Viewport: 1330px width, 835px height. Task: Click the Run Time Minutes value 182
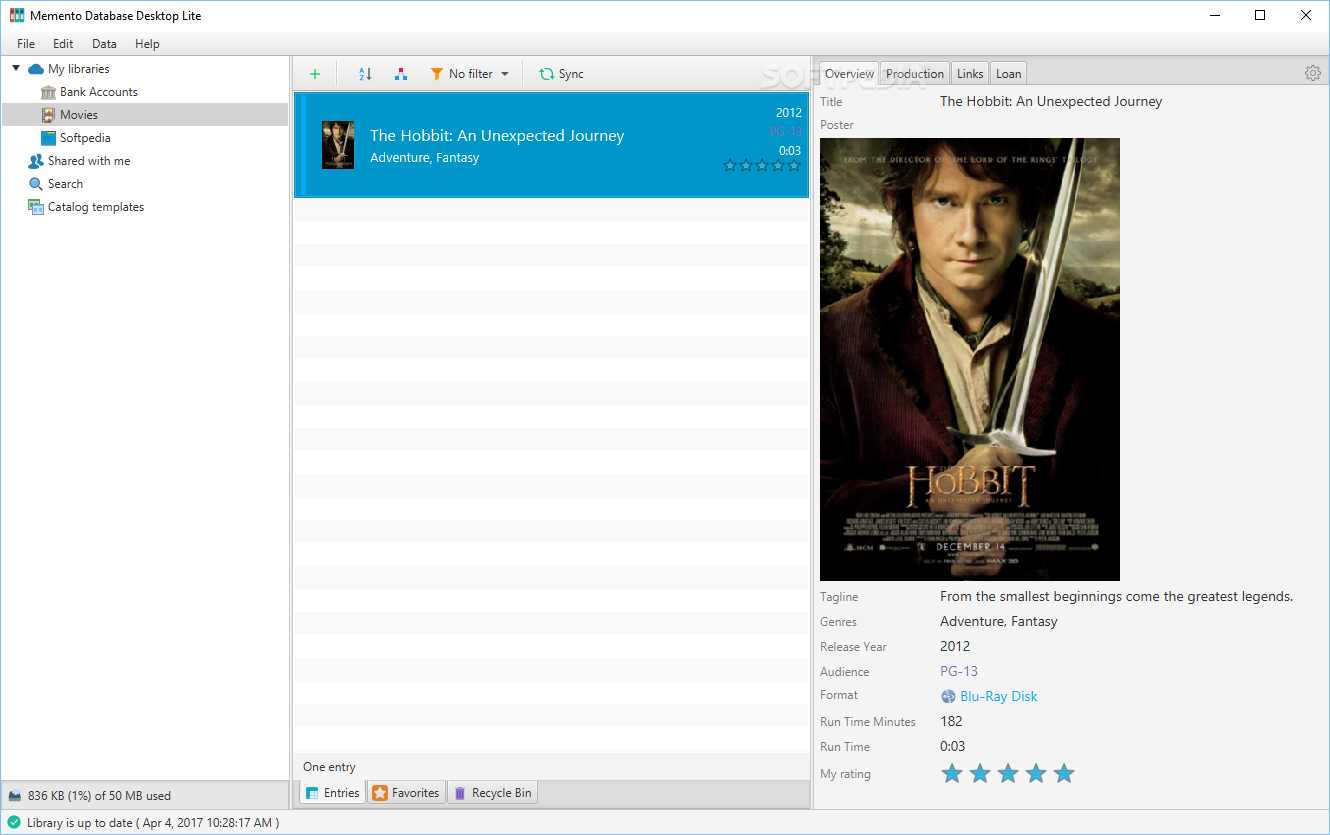point(951,722)
